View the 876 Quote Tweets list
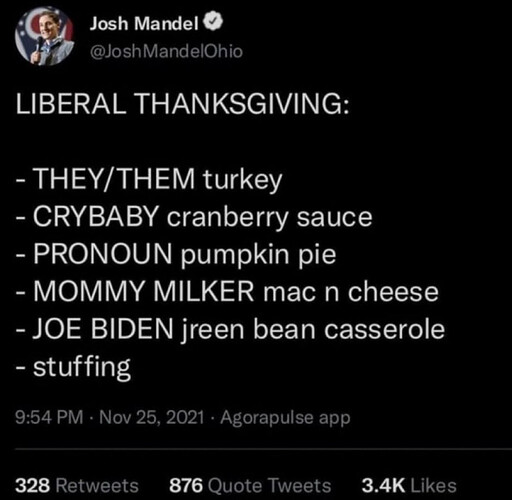This screenshot has width=512, height=500. pos(250,485)
